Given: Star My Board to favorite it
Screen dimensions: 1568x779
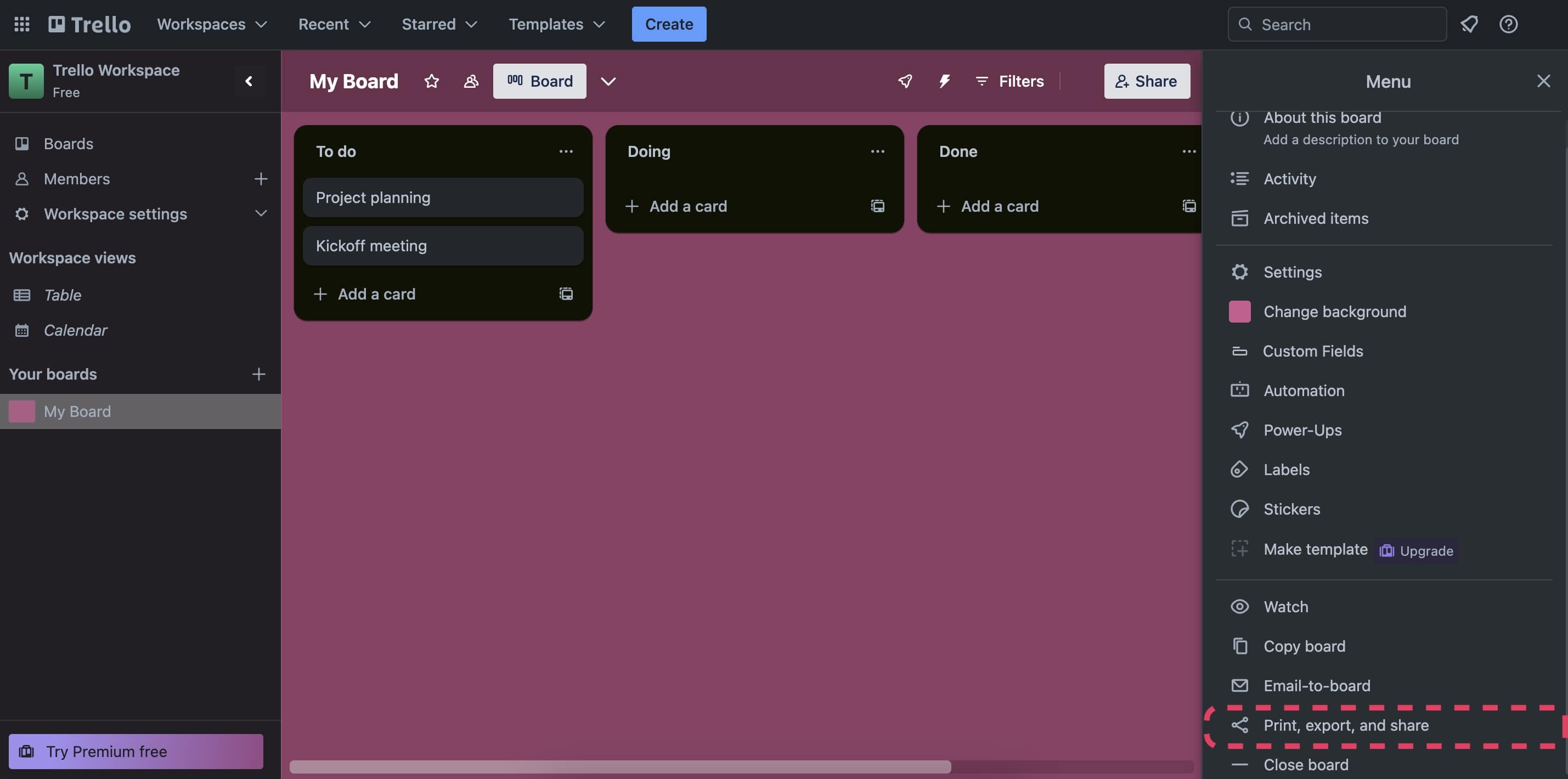Looking at the screenshot, I should point(431,81).
